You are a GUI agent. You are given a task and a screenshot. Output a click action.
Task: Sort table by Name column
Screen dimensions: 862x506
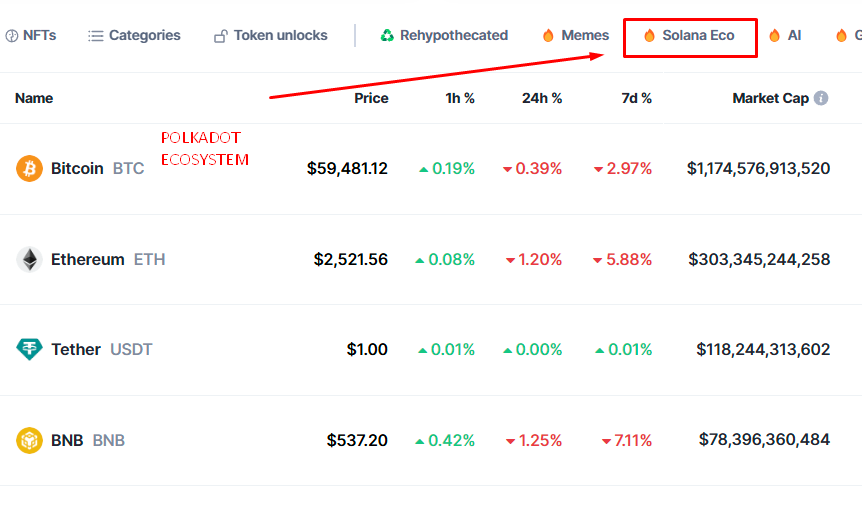tap(34, 98)
